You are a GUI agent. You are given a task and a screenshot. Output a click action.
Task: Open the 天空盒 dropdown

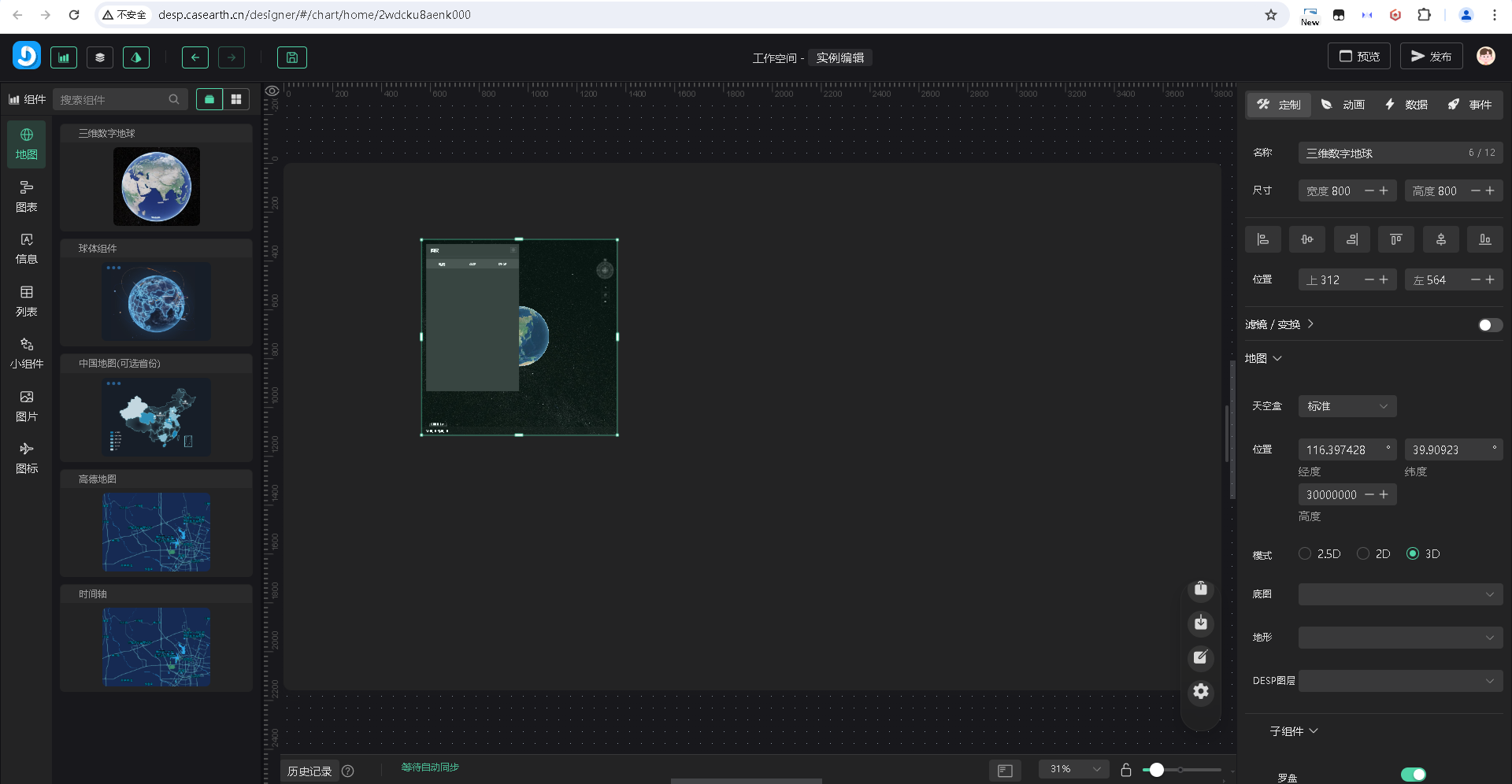click(1347, 406)
